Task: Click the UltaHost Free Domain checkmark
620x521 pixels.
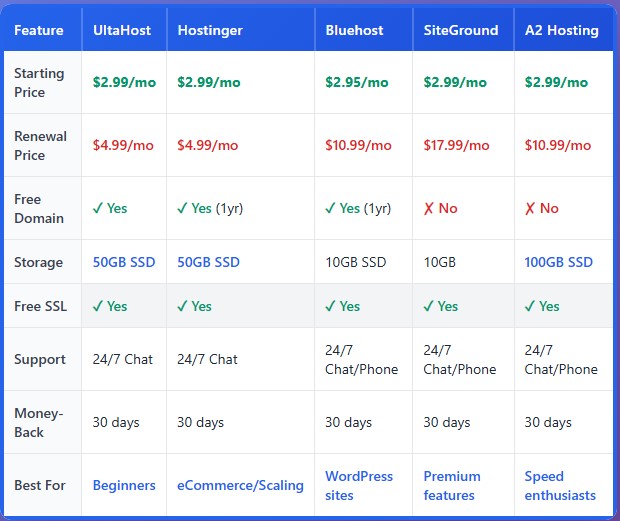Action: point(98,208)
